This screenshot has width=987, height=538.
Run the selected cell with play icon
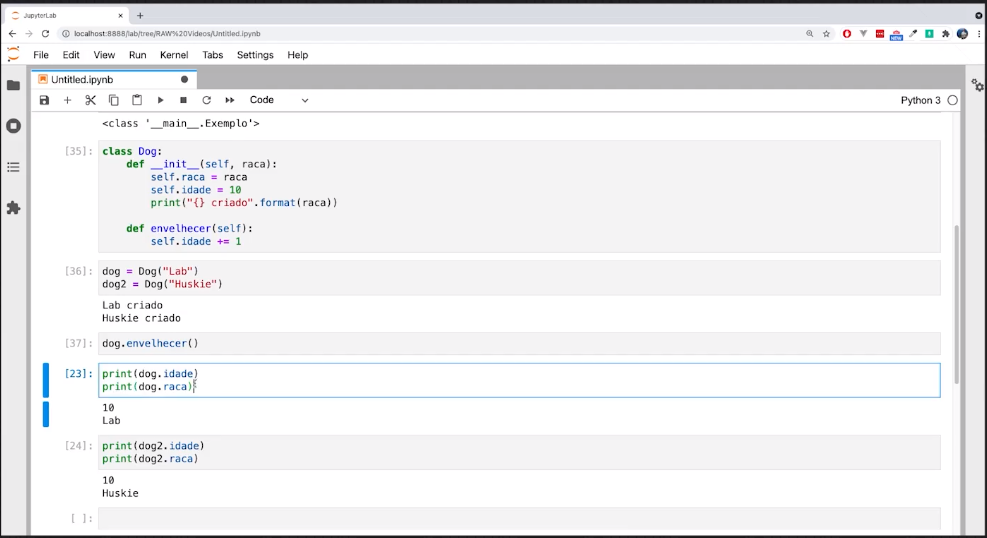click(160, 100)
